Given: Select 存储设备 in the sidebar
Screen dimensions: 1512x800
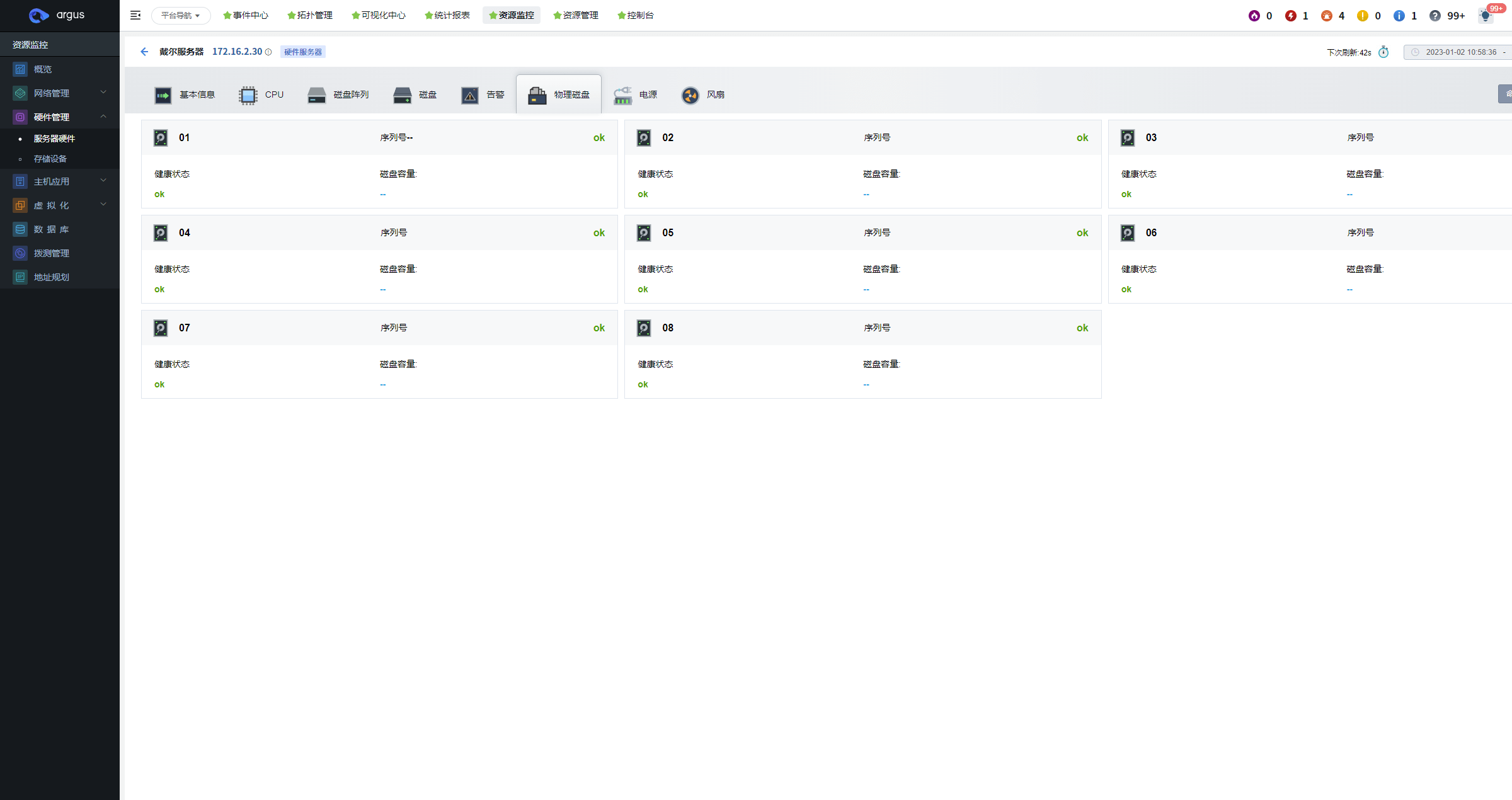Looking at the screenshot, I should point(50,159).
